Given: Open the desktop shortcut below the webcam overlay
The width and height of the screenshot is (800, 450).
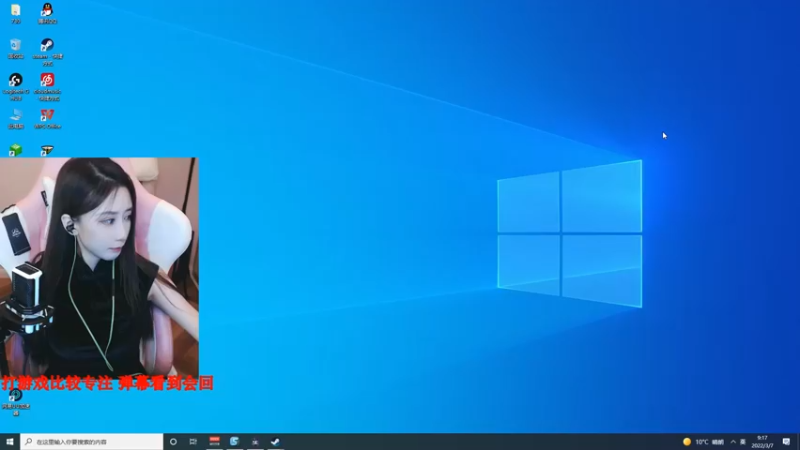Looking at the screenshot, I should pyautogui.click(x=16, y=403).
